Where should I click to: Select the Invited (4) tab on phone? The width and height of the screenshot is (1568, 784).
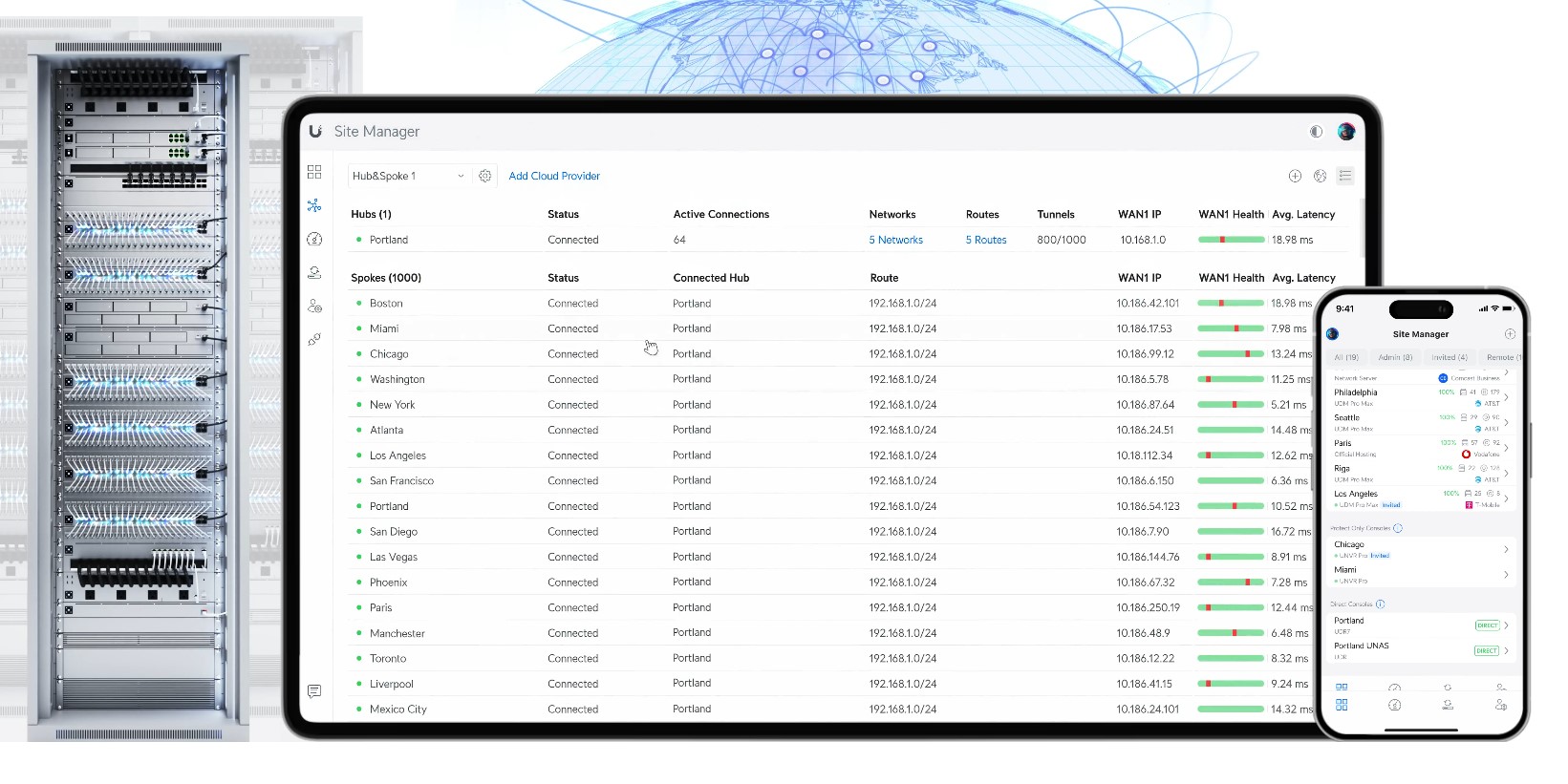1449,357
